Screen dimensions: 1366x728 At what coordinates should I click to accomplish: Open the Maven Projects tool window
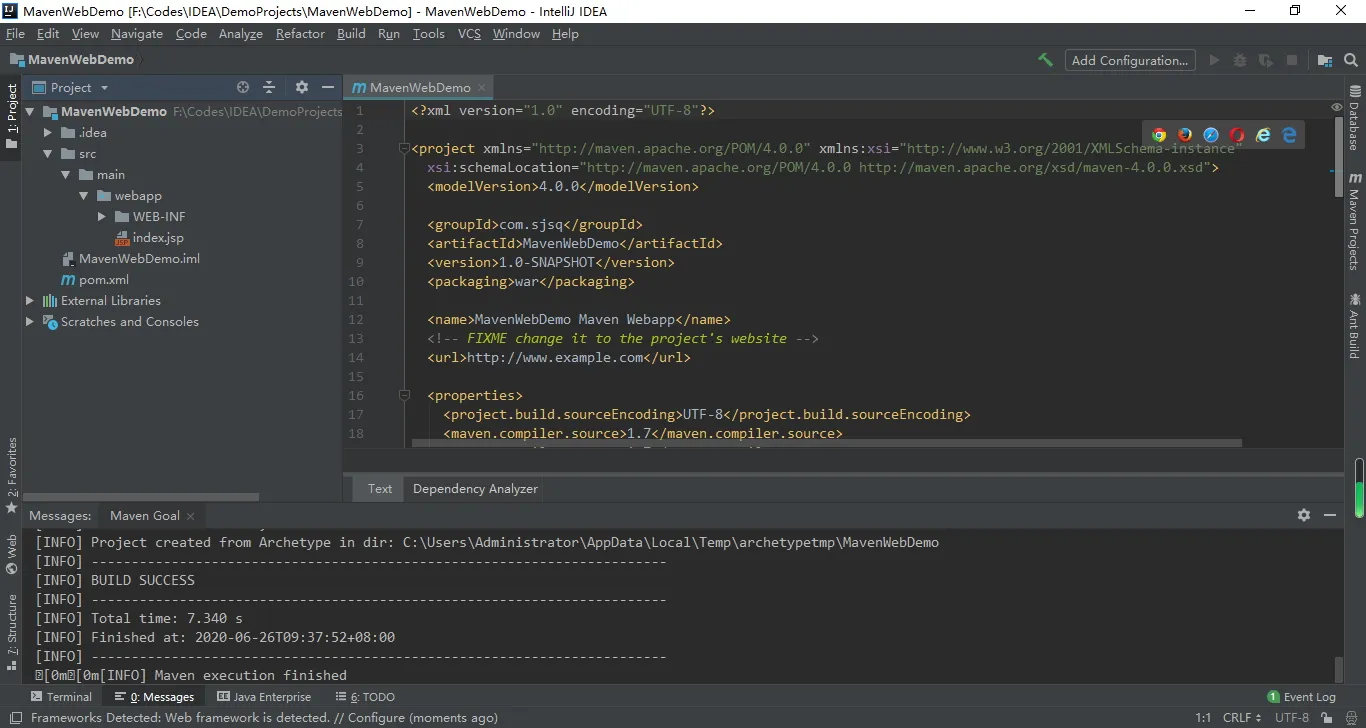1354,222
